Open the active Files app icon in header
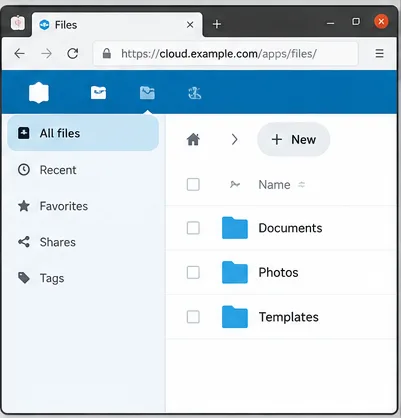The image size is (401, 418). [147, 93]
